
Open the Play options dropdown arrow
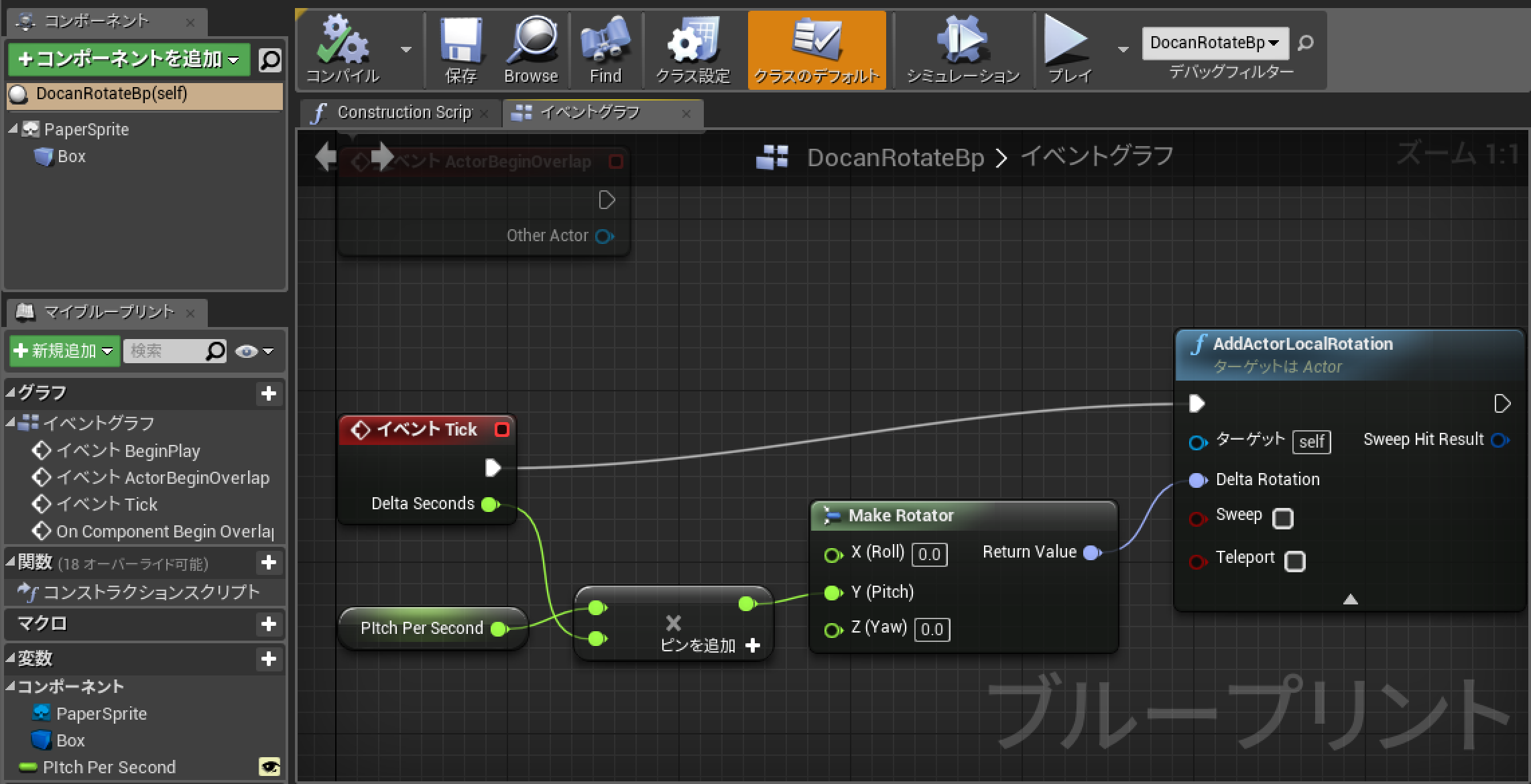[x=1123, y=50]
